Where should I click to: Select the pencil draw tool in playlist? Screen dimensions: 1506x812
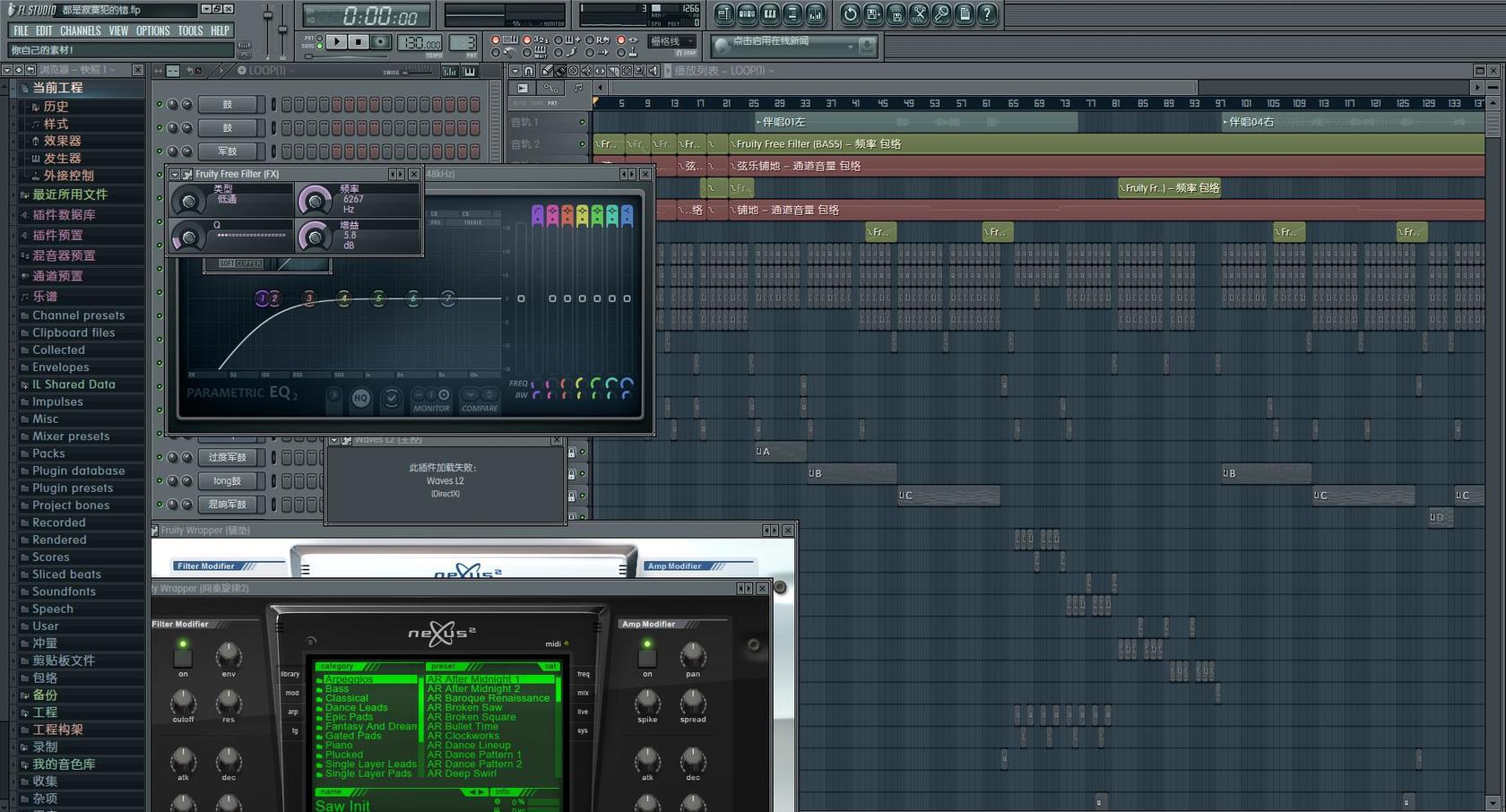547,71
